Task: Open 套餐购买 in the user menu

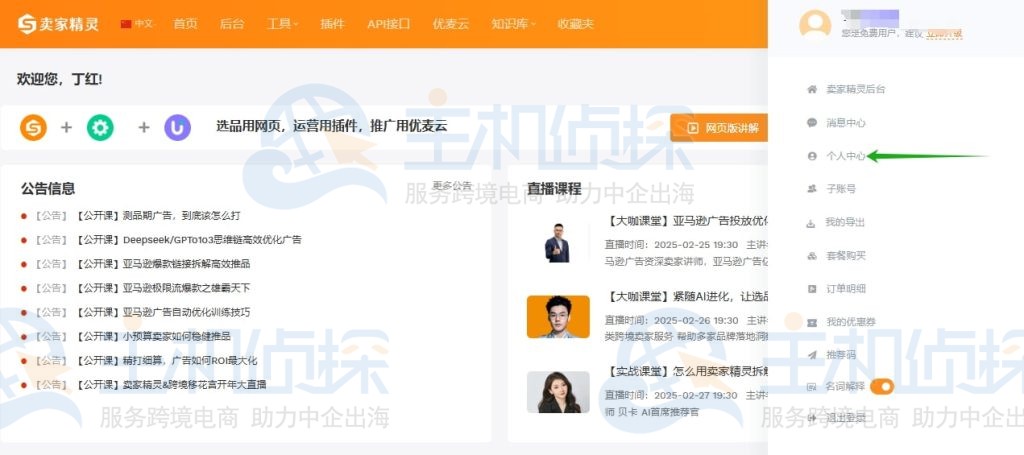Action: click(846, 255)
